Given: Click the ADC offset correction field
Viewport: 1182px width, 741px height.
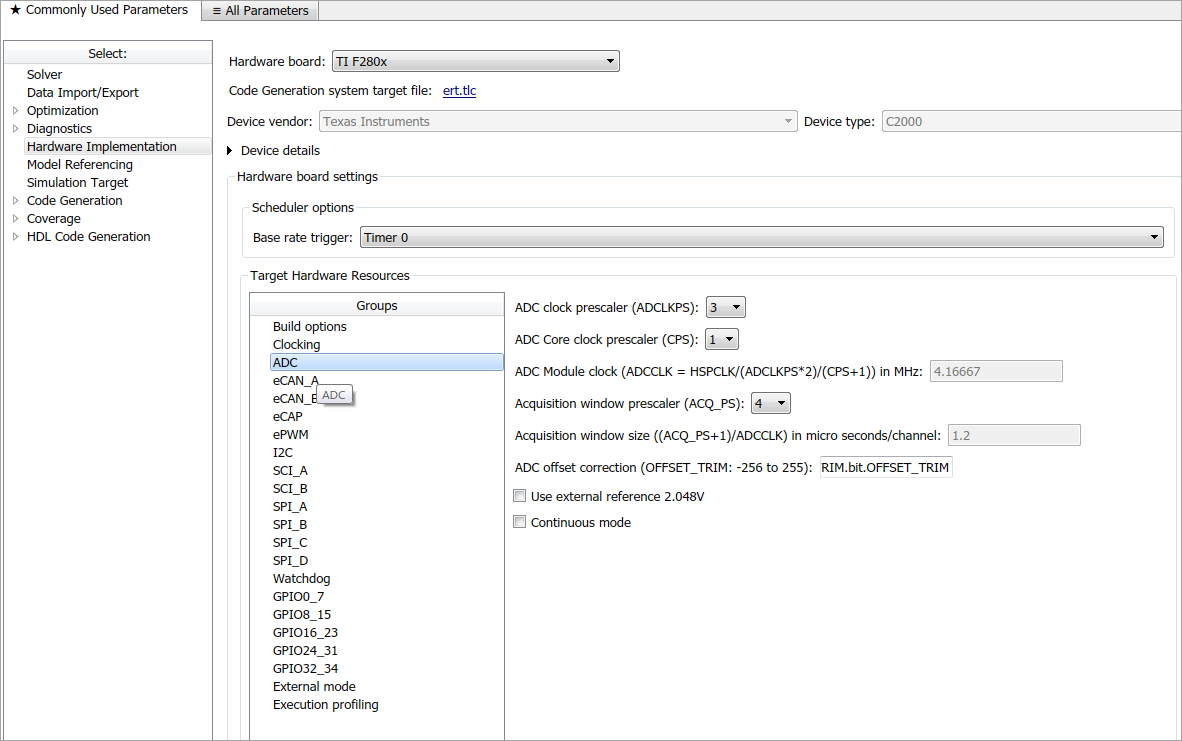Looking at the screenshot, I should click(884, 468).
